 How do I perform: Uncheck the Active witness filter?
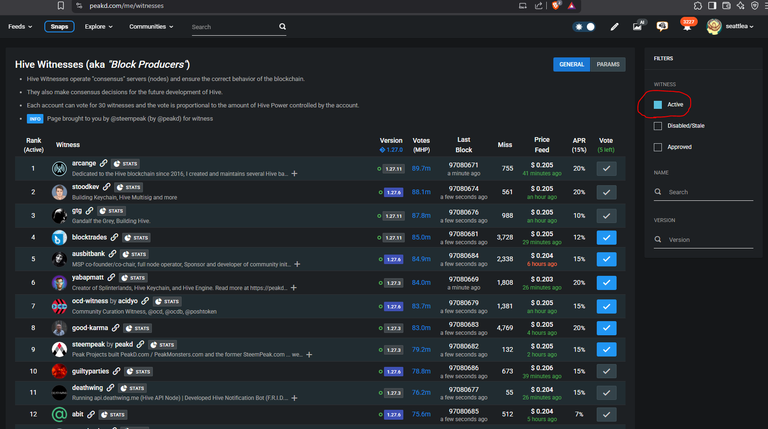pos(658,105)
